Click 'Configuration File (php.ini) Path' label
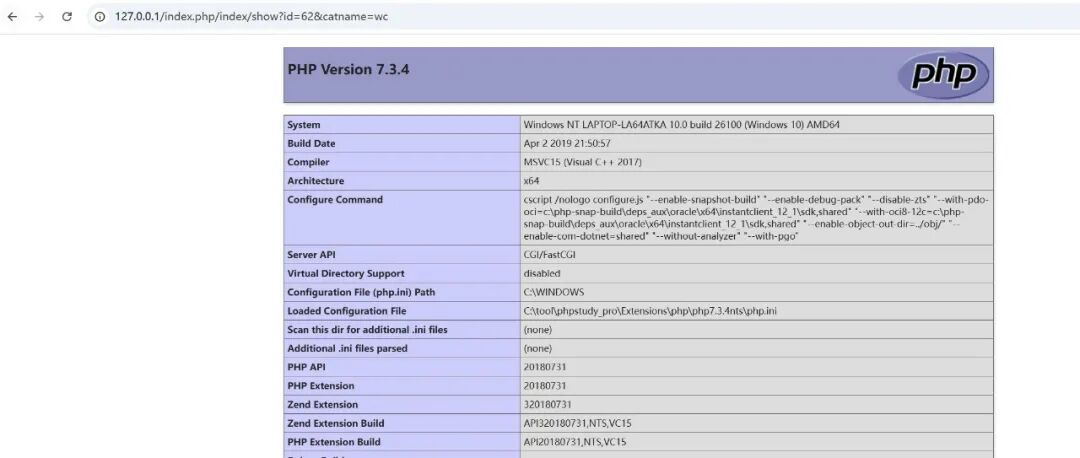This screenshot has width=1080, height=458. point(361,292)
